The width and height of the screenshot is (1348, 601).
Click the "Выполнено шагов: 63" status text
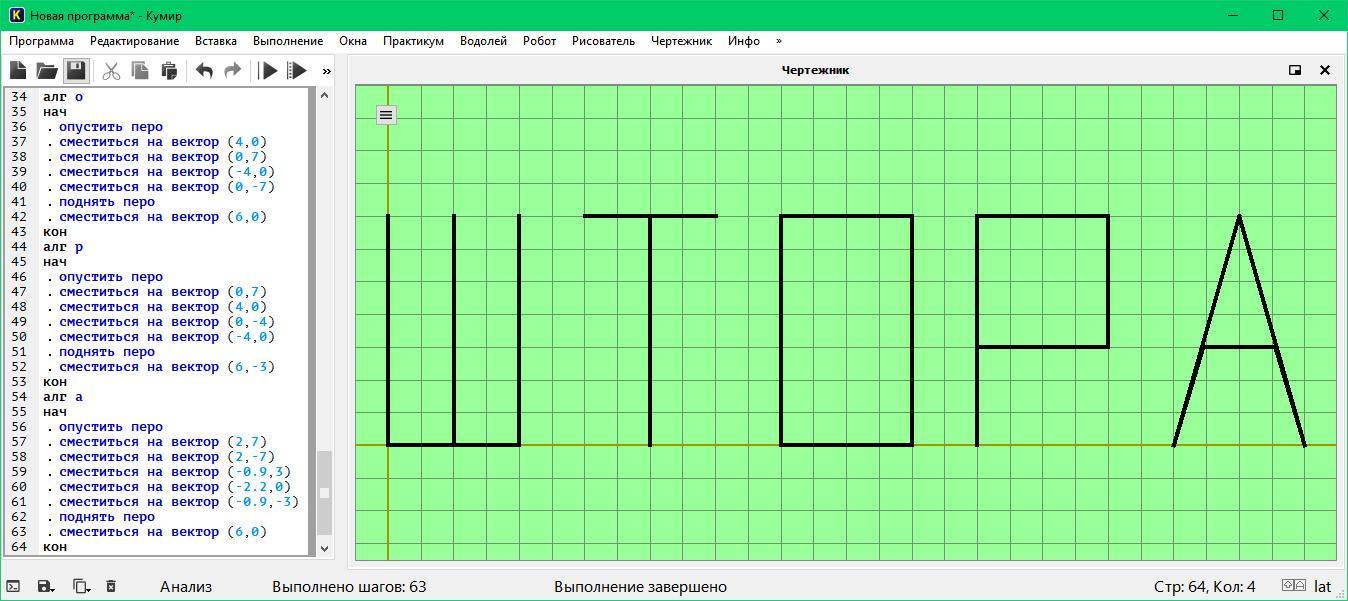pyautogui.click(x=349, y=587)
